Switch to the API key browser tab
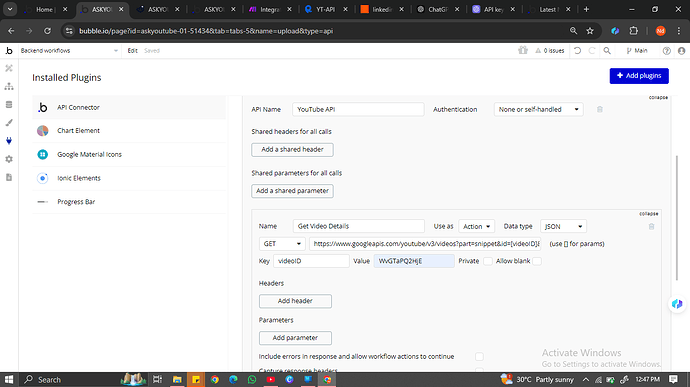This screenshot has width=690, height=387. 494,9
